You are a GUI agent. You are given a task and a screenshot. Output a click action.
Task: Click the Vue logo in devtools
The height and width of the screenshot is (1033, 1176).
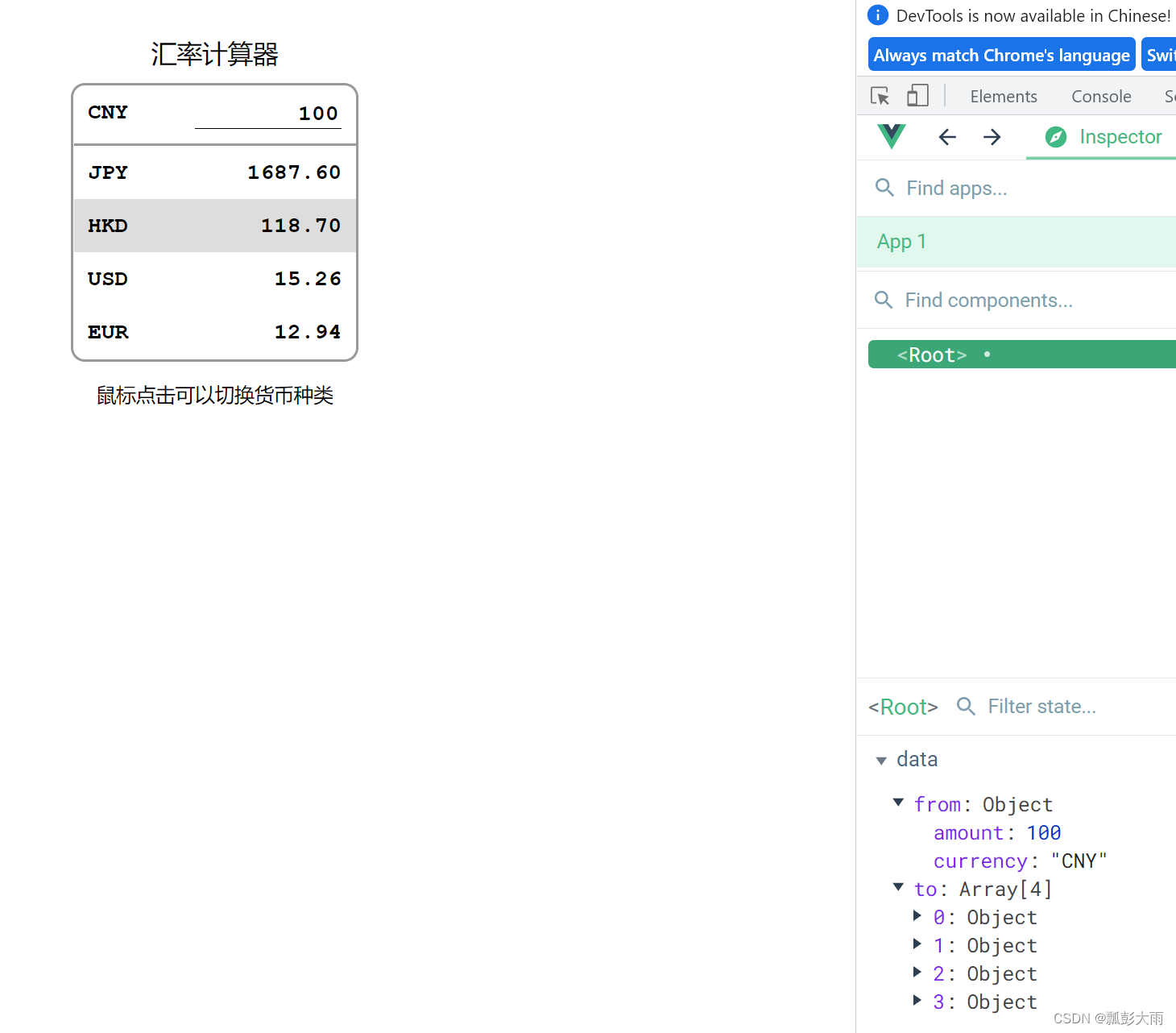[890, 137]
